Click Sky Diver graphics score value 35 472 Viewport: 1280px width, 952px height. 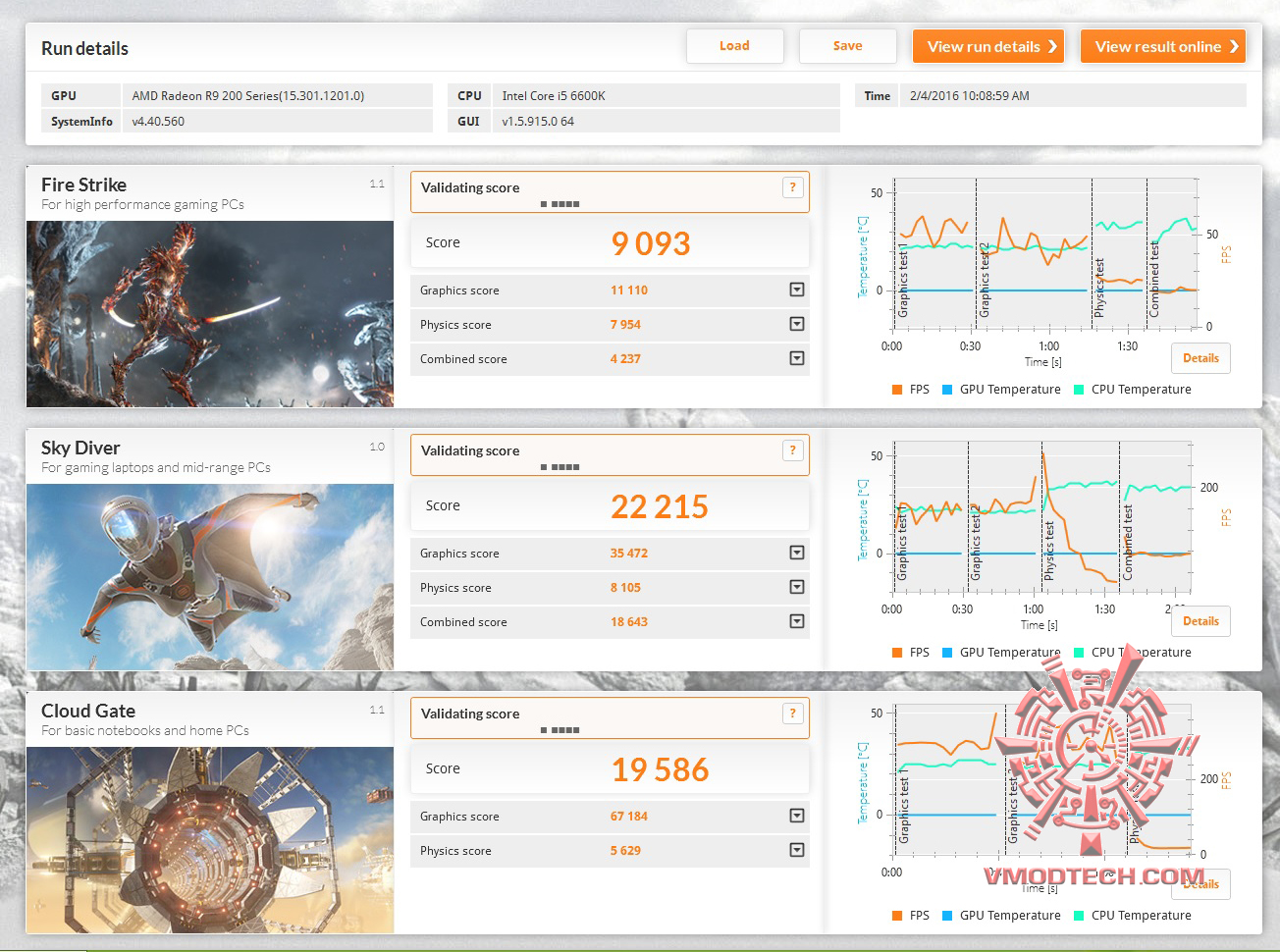(629, 554)
